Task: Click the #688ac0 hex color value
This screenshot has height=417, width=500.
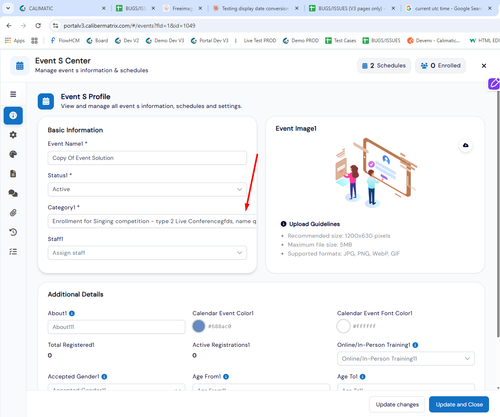Action: tap(220, 326)
